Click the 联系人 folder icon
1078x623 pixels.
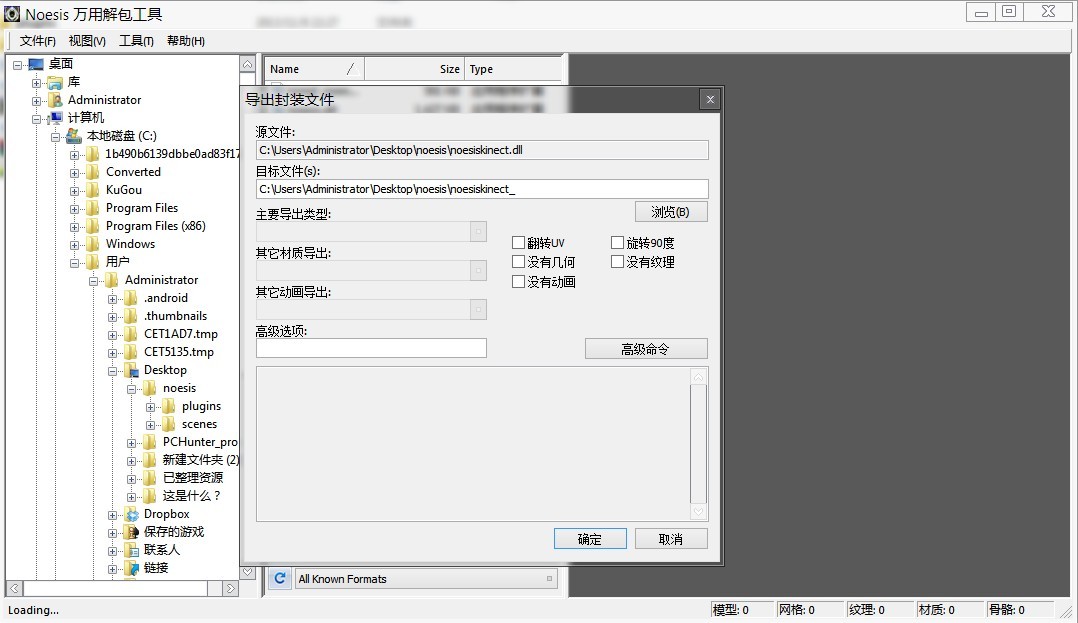[131, 550]
